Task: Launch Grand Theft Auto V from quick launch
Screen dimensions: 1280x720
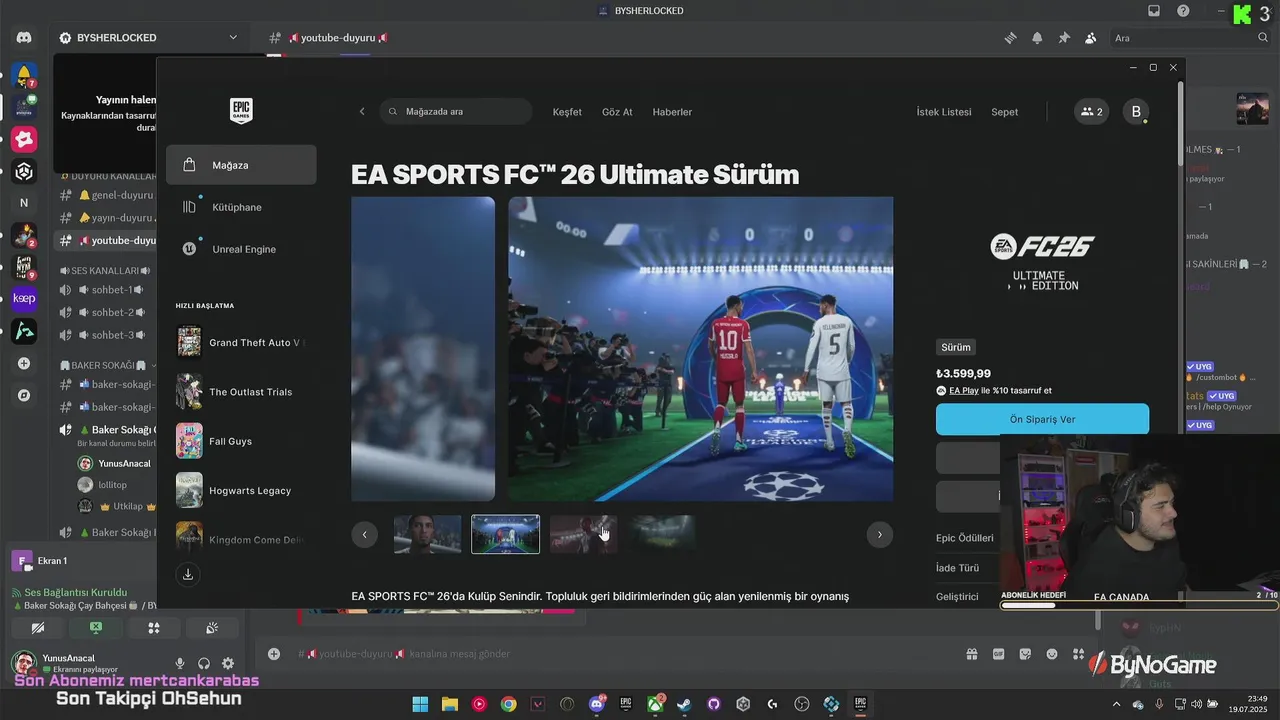Action: (x=241, y=342)
